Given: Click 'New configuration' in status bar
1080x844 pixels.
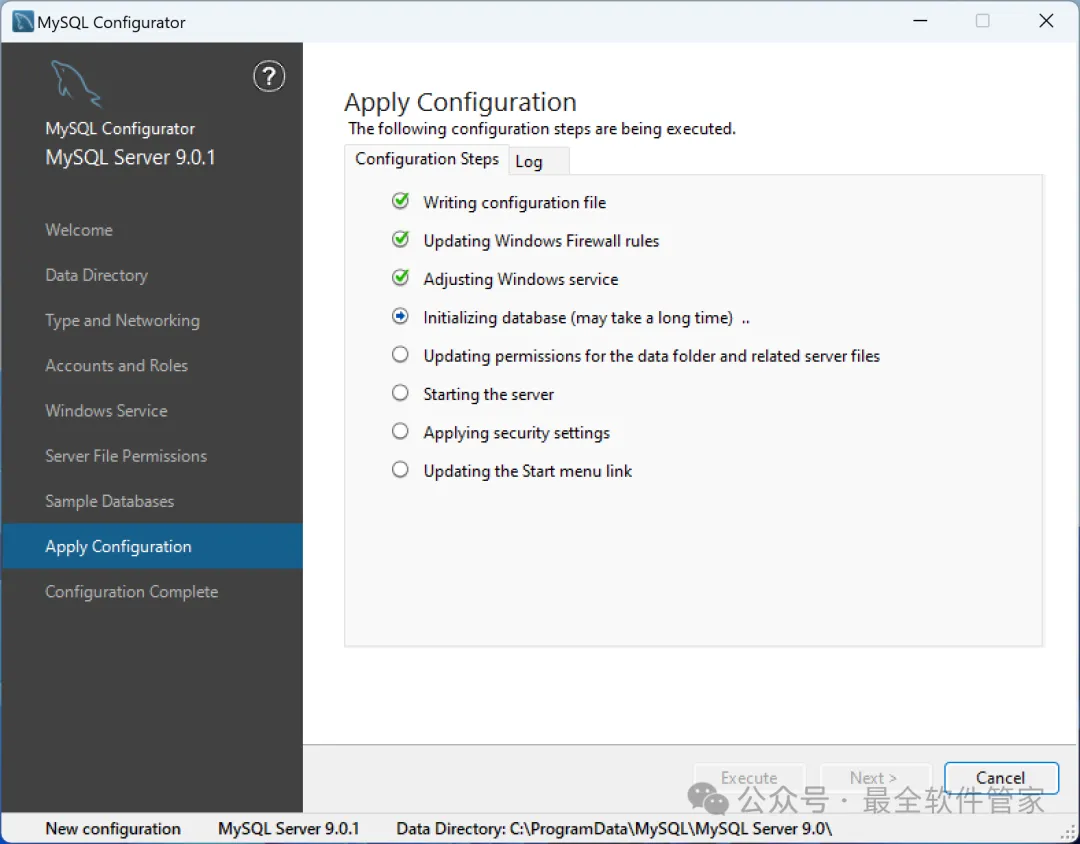Looking at the screenshot, I should click(113, 829).
